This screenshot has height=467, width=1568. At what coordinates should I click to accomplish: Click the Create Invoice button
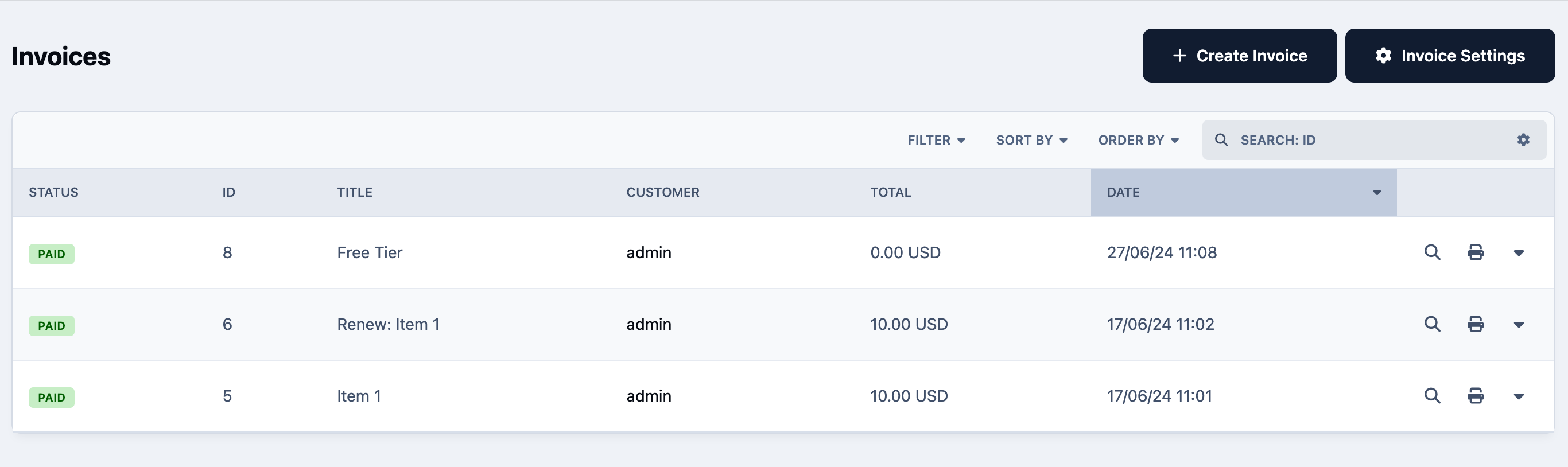point(1239,55)
